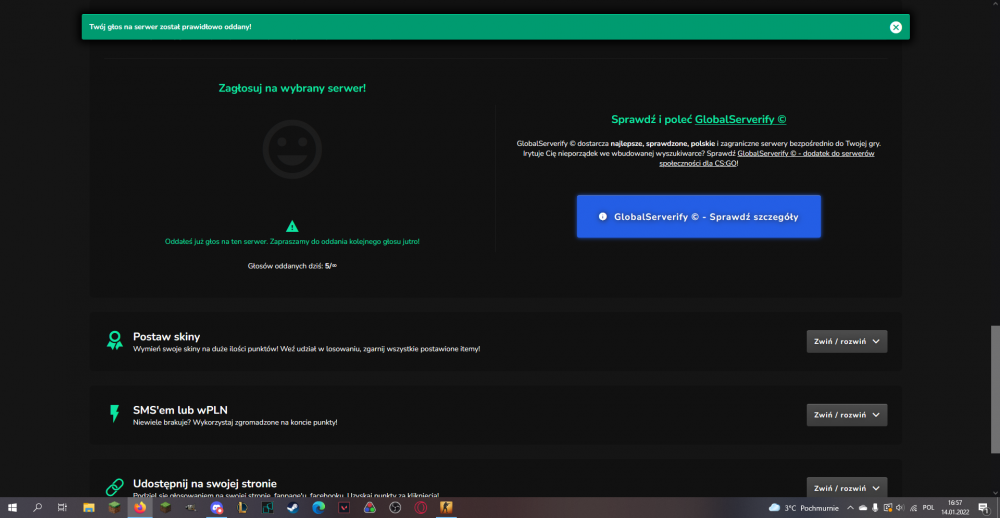Open Opera browser from the taskbar
Image resolution: width=1000 pixels, height=518 pixels.
420,508
